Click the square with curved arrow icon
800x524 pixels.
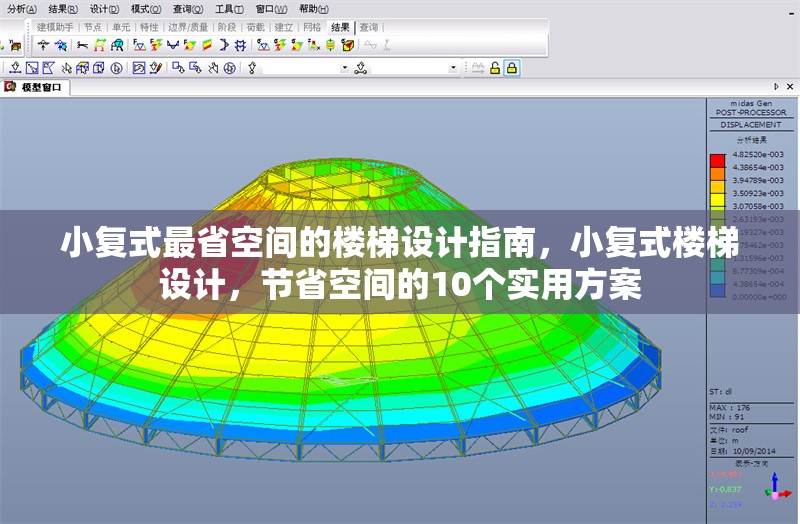(139, 68)
